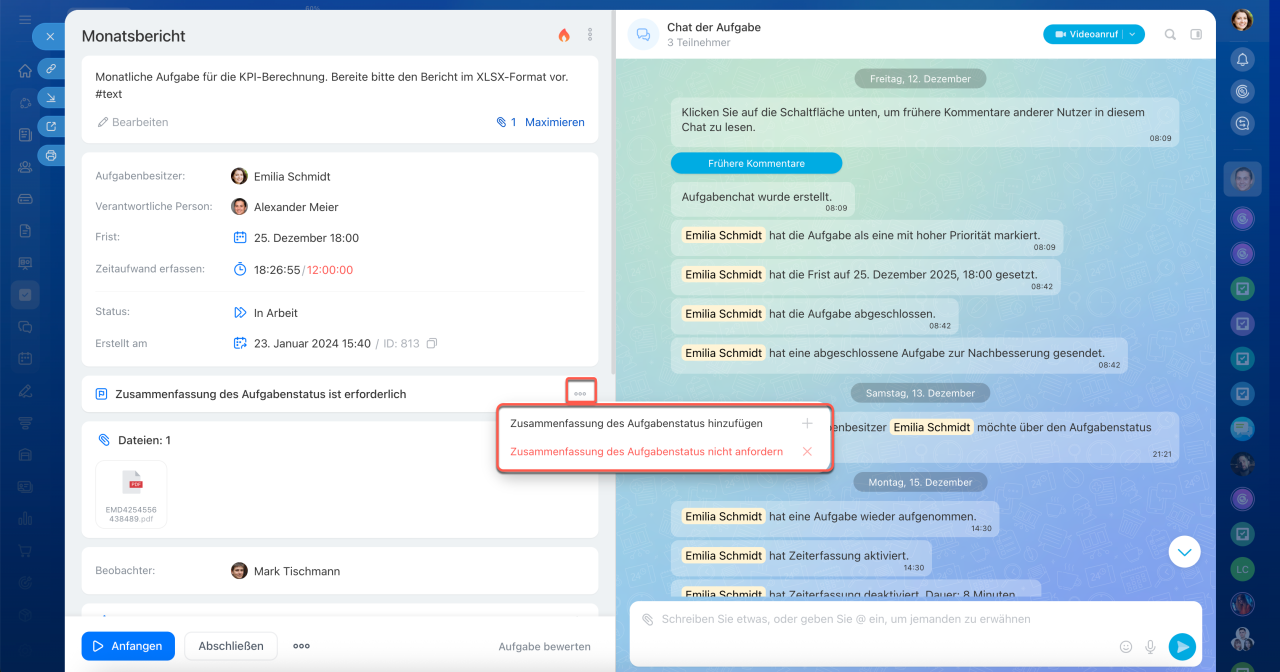Send the chat message
The image size is (1280, 672).
pos(1182,647)
